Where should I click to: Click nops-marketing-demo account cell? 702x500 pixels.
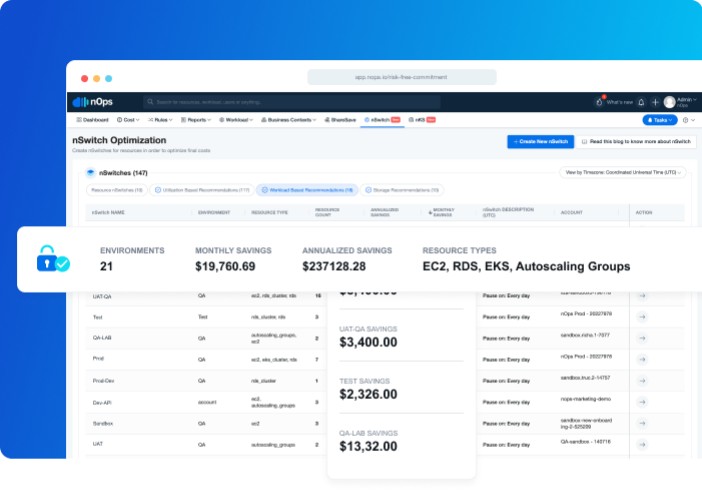pyautogui.click(x=586, y=399)
